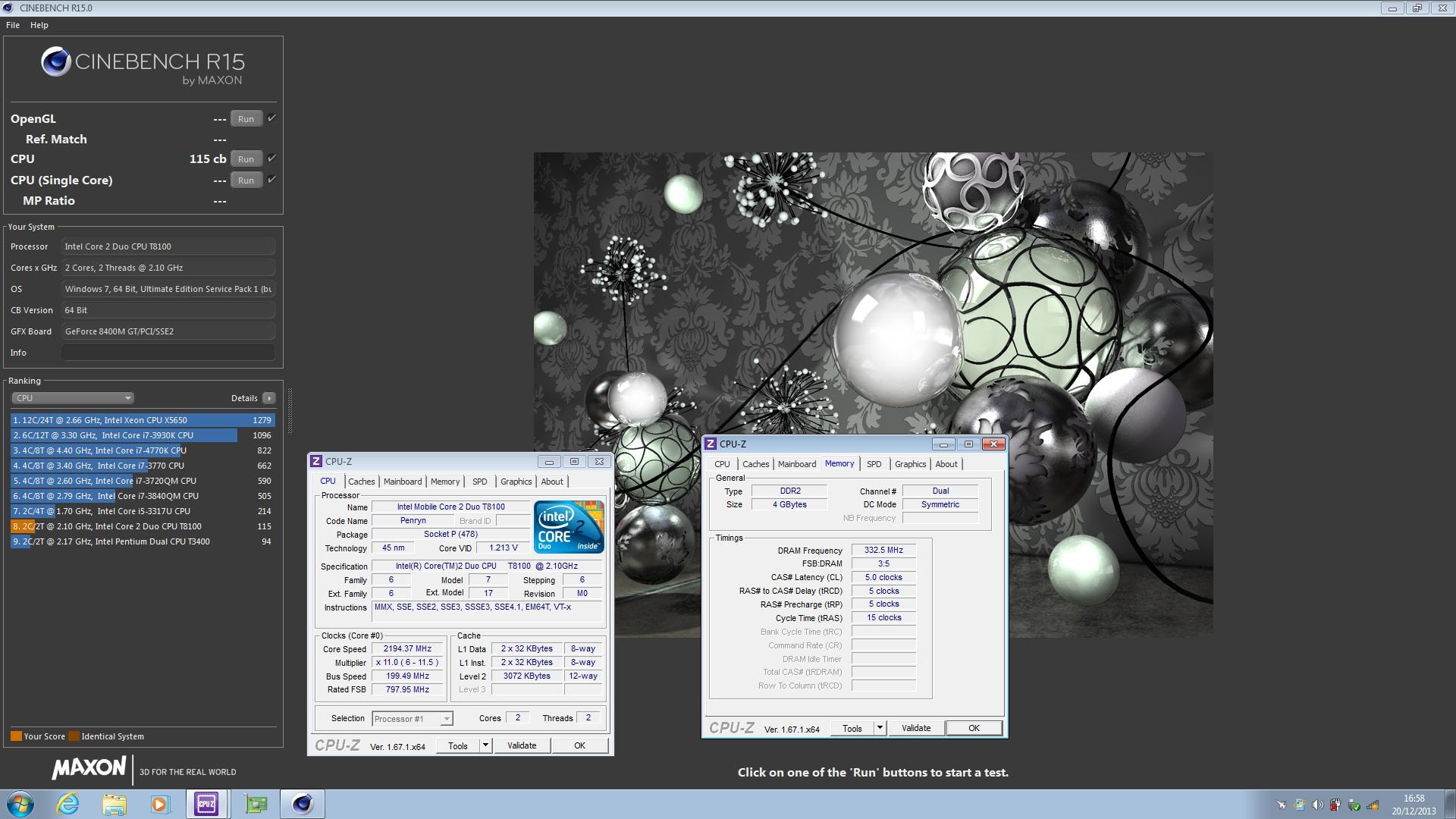The width and height of the screenshot is (1456, 819).
Task: Click the network signal tray icon
Action: [x=1373, y=805]
